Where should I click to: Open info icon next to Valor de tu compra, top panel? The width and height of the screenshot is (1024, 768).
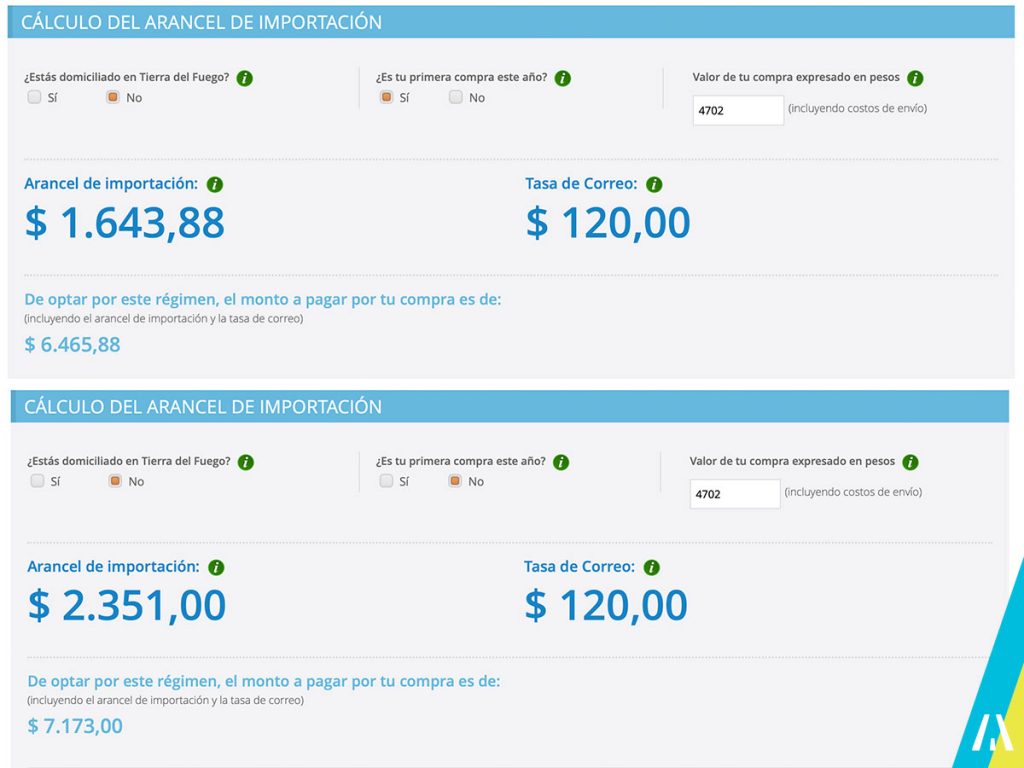[915, 78]
